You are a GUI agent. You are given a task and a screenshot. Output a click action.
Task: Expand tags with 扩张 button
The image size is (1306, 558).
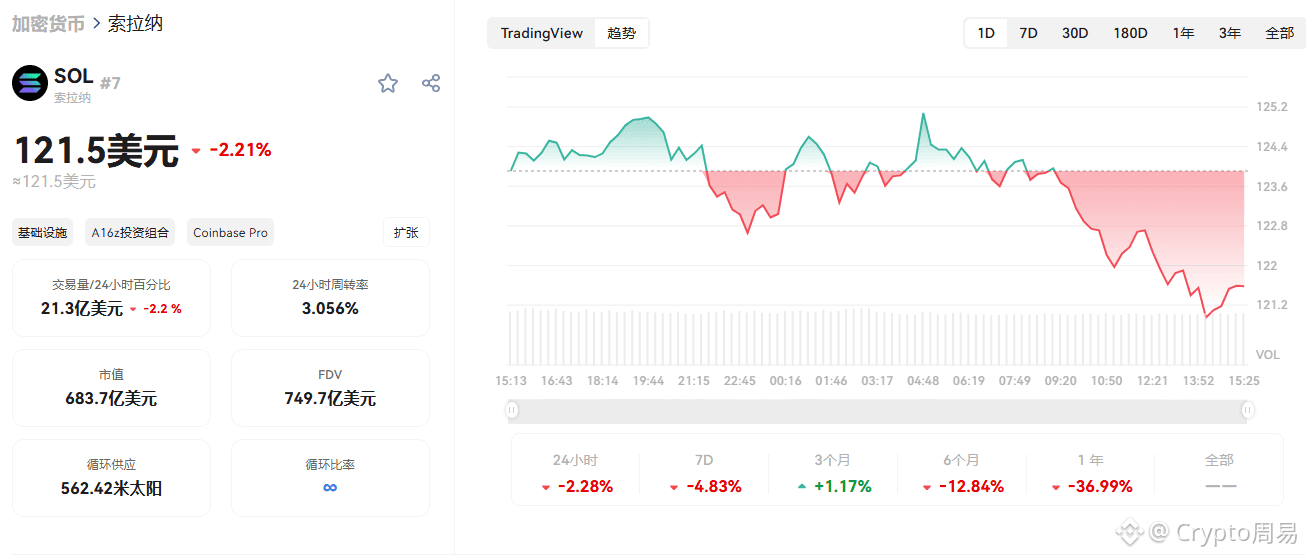tap(406, 233)
